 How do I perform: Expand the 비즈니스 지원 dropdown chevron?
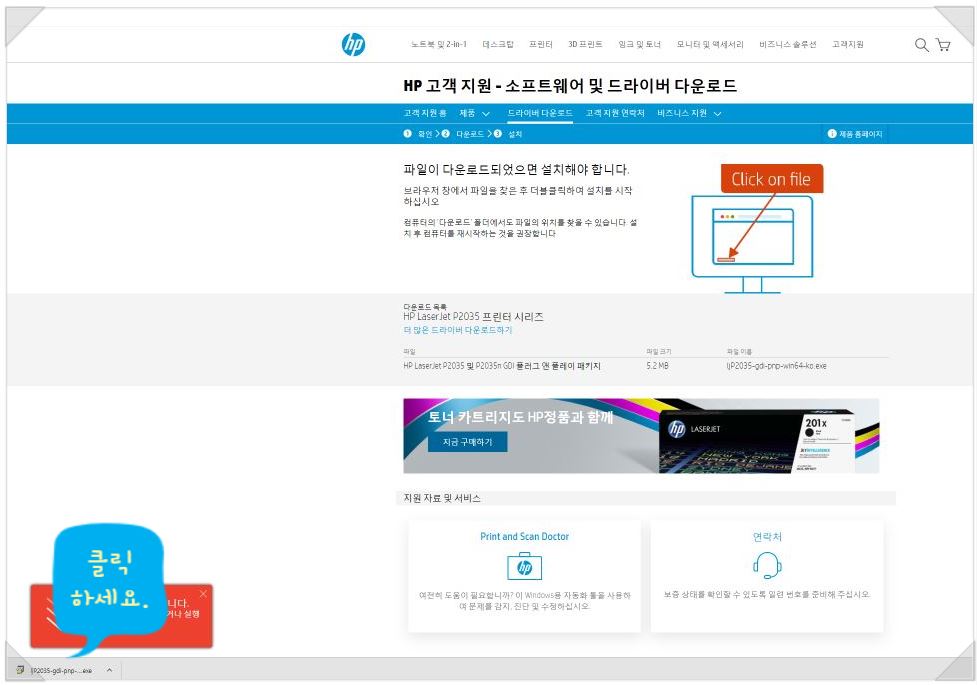(x=717, y=113)
